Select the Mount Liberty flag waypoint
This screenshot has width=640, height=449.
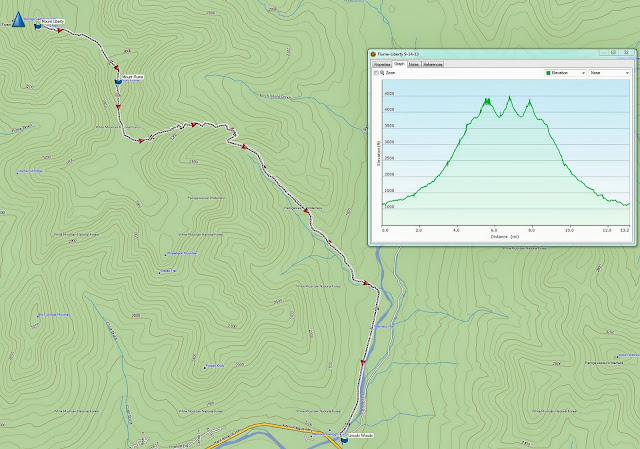38,27
